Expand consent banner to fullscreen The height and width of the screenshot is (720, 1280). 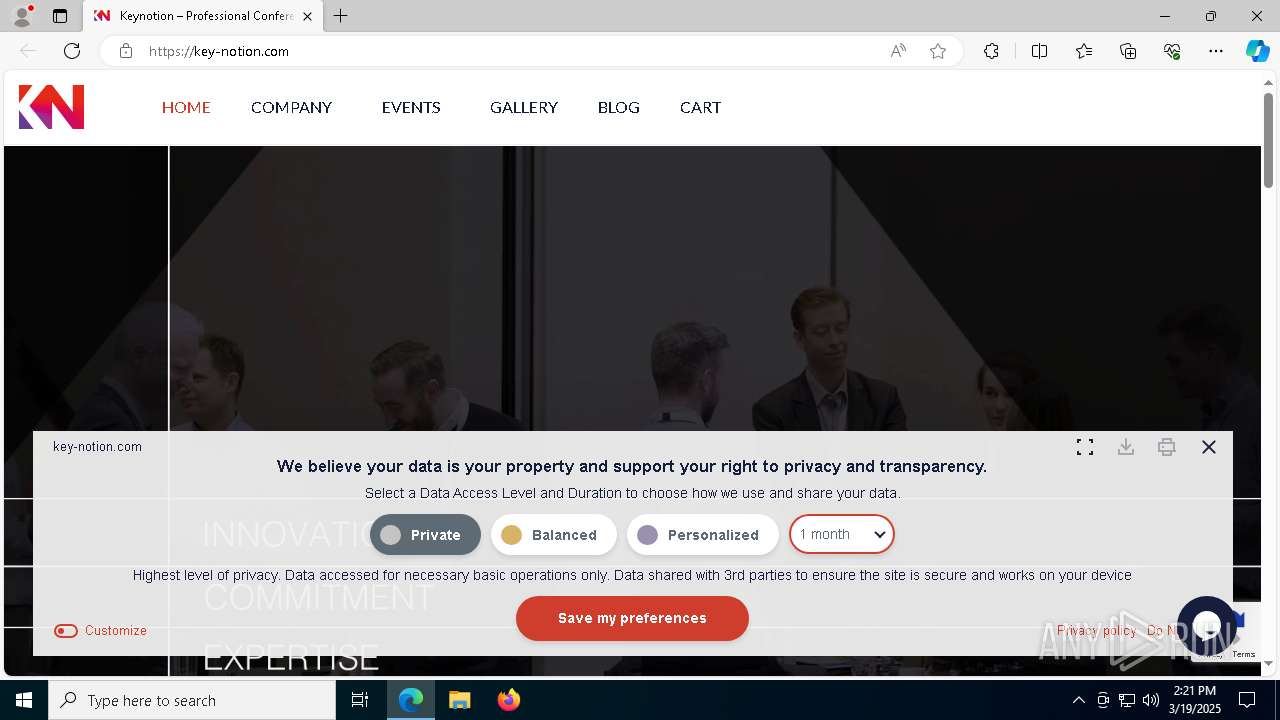1085,447
